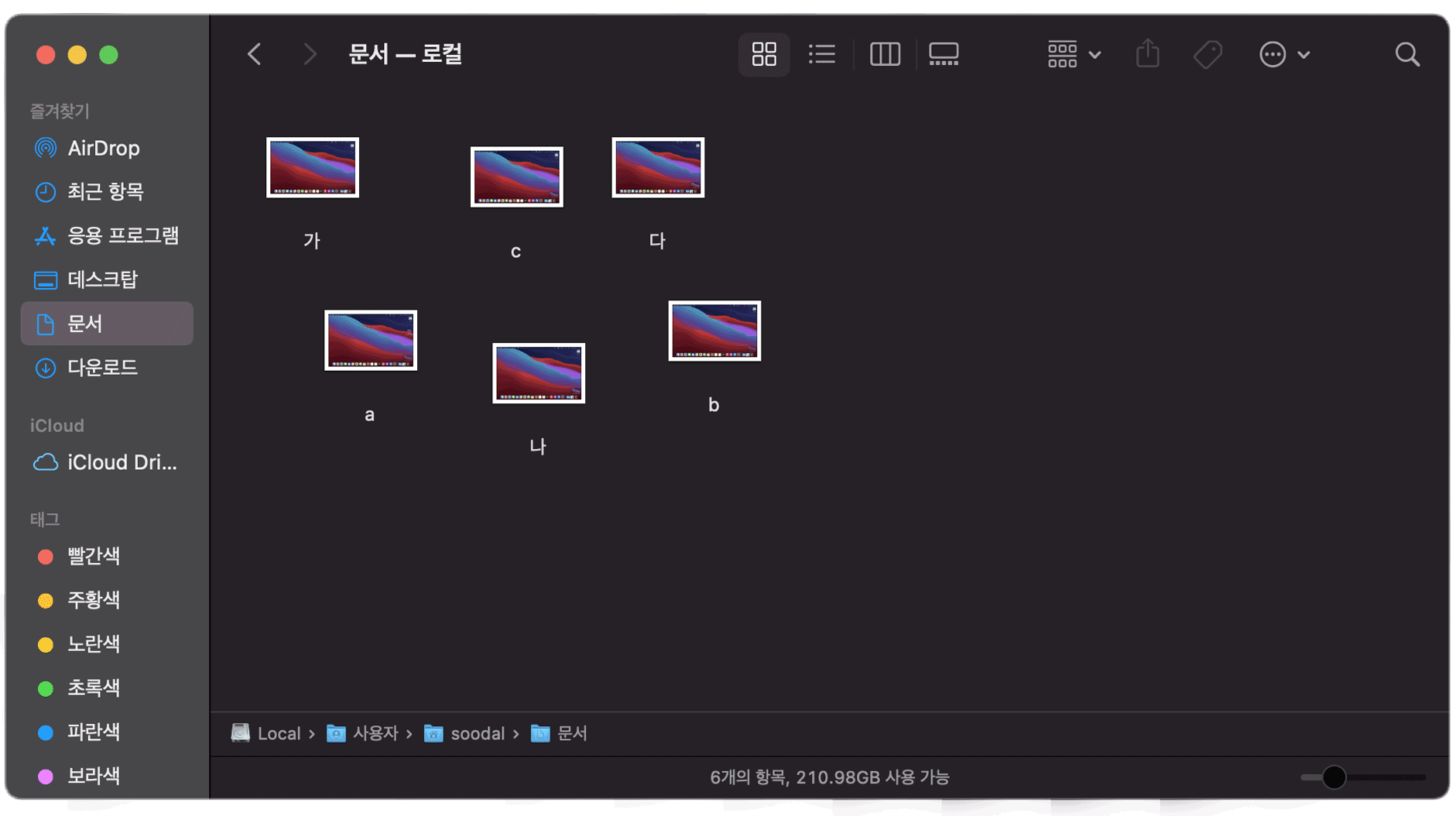
Task: Open 다운로드 in the sidebar
Action: 107,368
